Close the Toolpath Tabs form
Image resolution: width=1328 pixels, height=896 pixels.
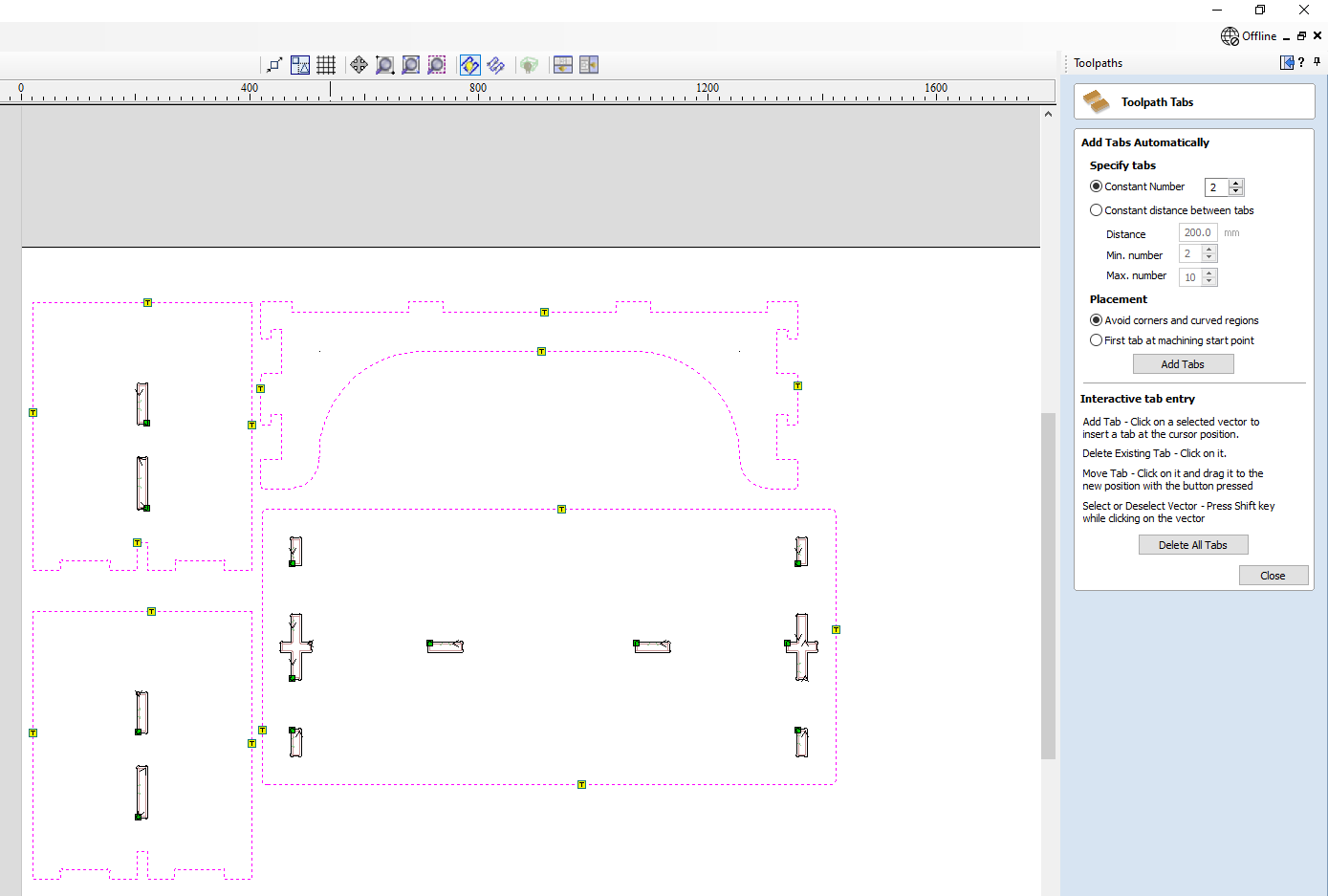click(1273, 576)
